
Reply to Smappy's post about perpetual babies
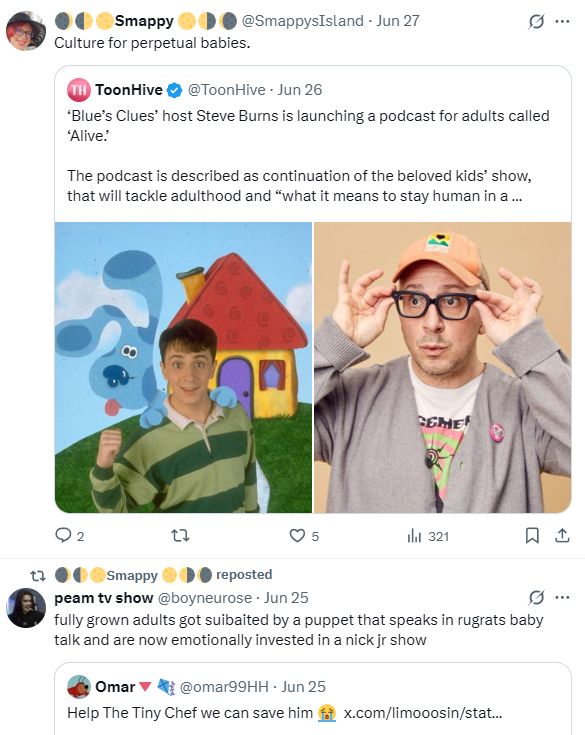coord(69,535)
